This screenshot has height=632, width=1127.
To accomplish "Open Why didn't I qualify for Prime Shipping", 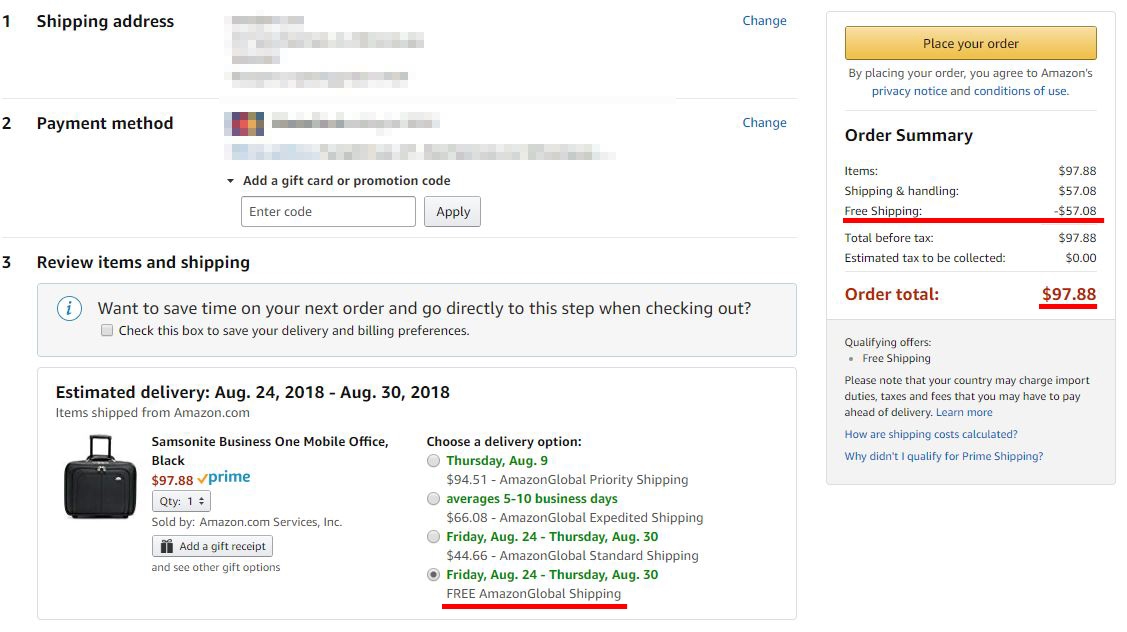I will pyautogui.click(x=944, y=457).
